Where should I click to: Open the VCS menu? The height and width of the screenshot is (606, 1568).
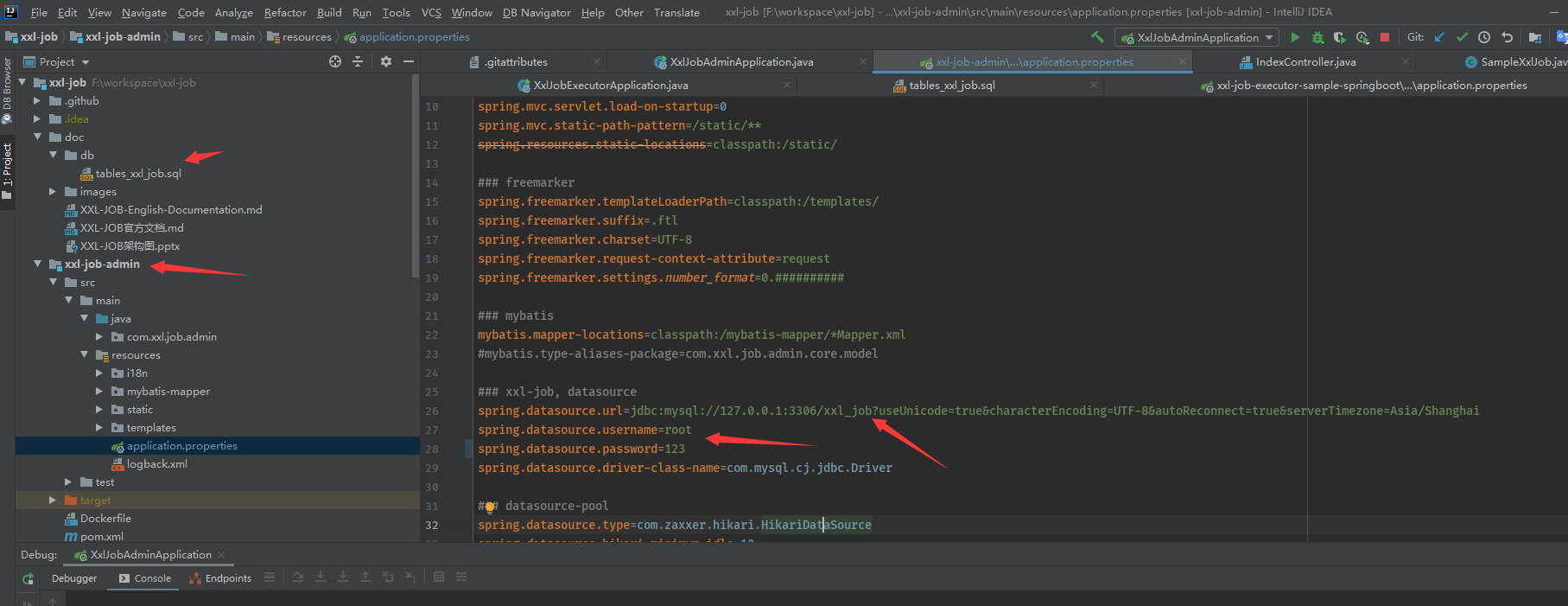[x=431, y=12]
